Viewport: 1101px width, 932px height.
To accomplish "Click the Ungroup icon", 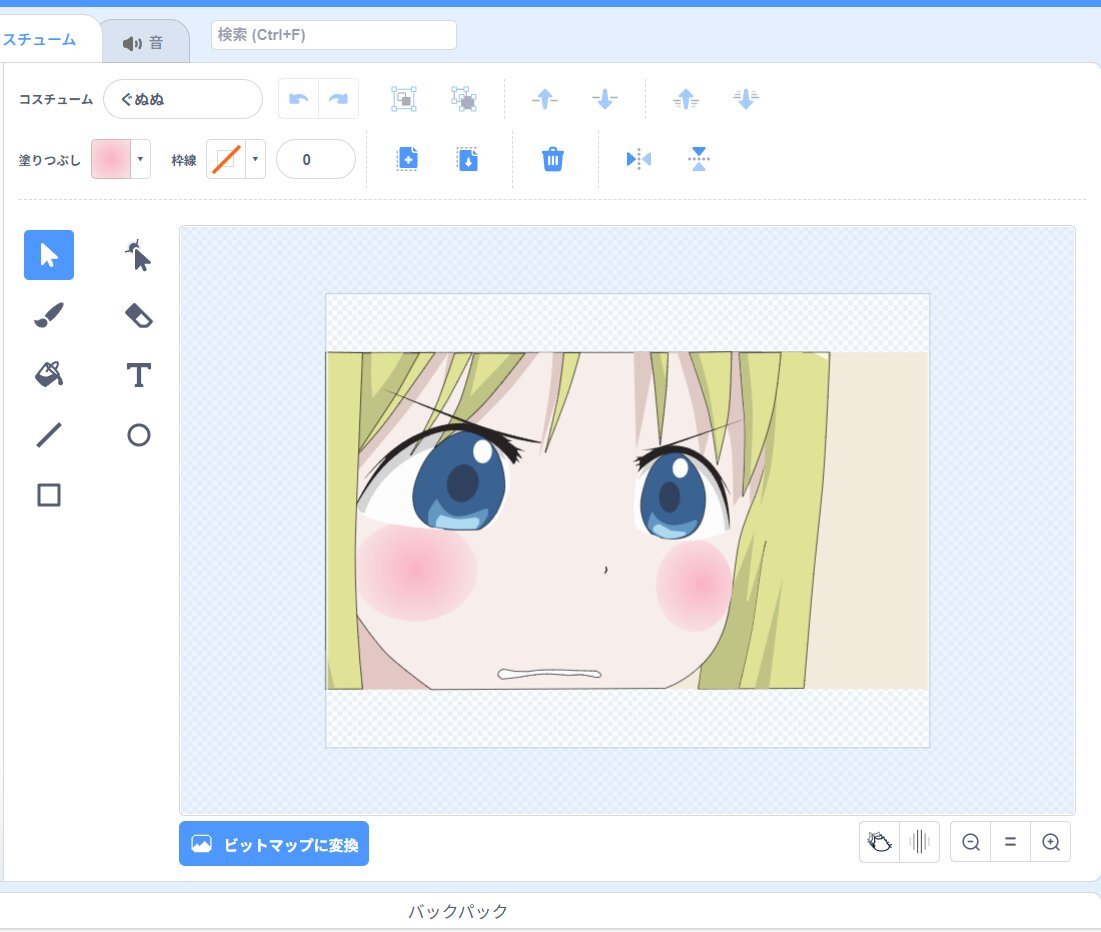I will (x=463, y=99).
